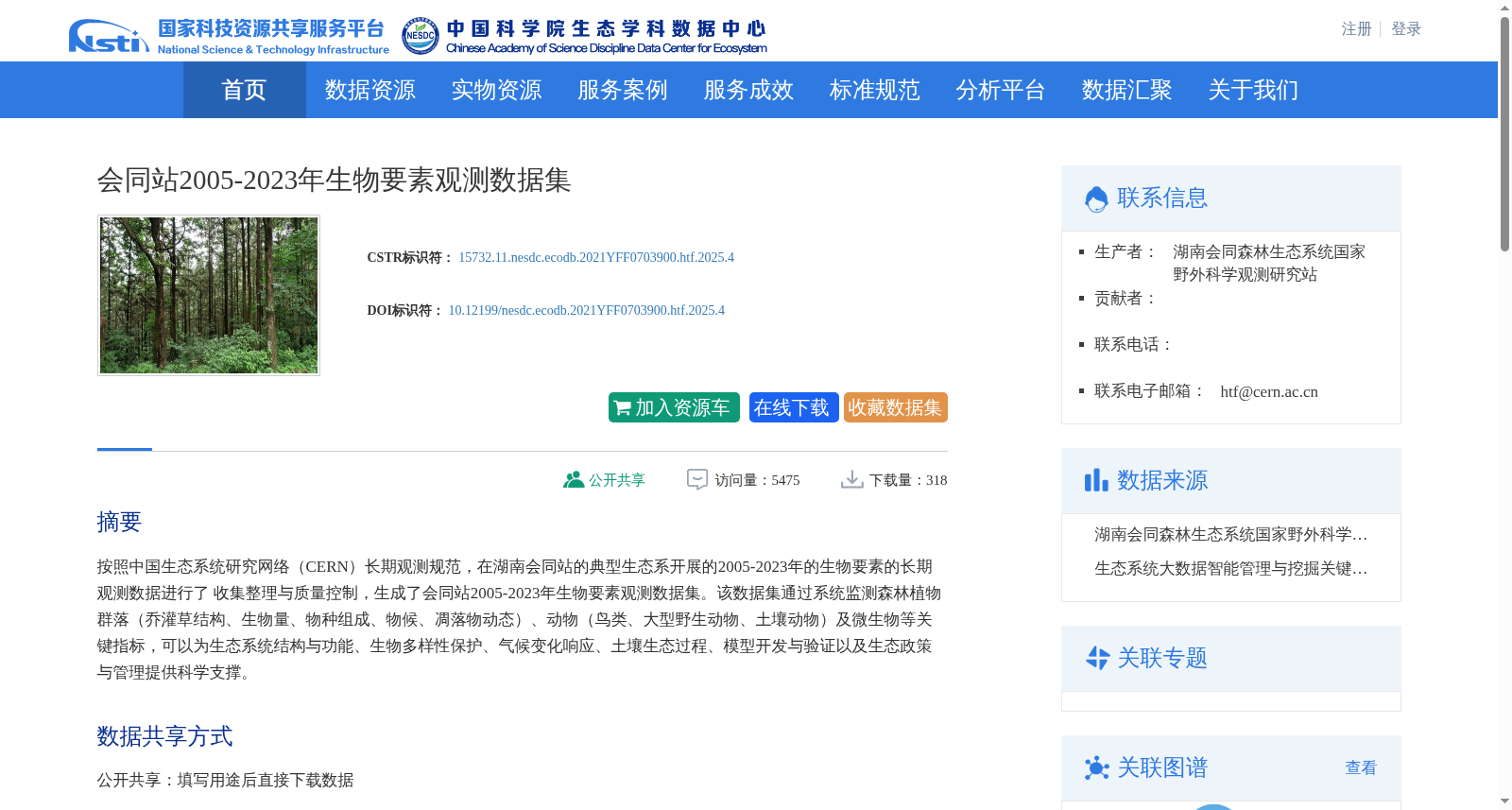Click the forest dataset thumbnail image
Screen dimensions: 1512x810
(x=209, y=295)
